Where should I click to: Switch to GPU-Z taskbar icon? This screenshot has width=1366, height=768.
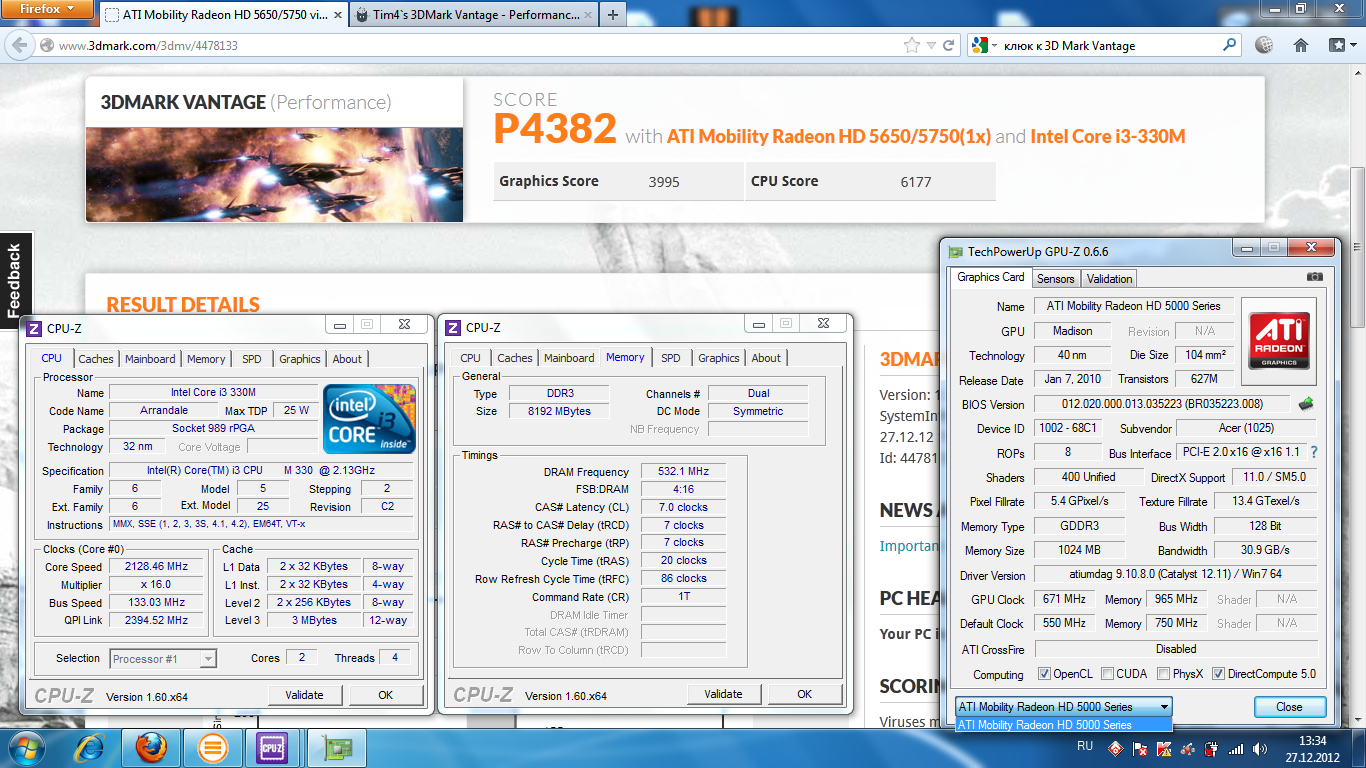(337, 747)
